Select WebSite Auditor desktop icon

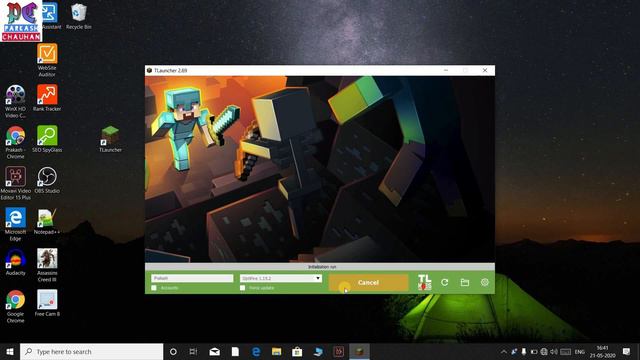tap(47, 60)
